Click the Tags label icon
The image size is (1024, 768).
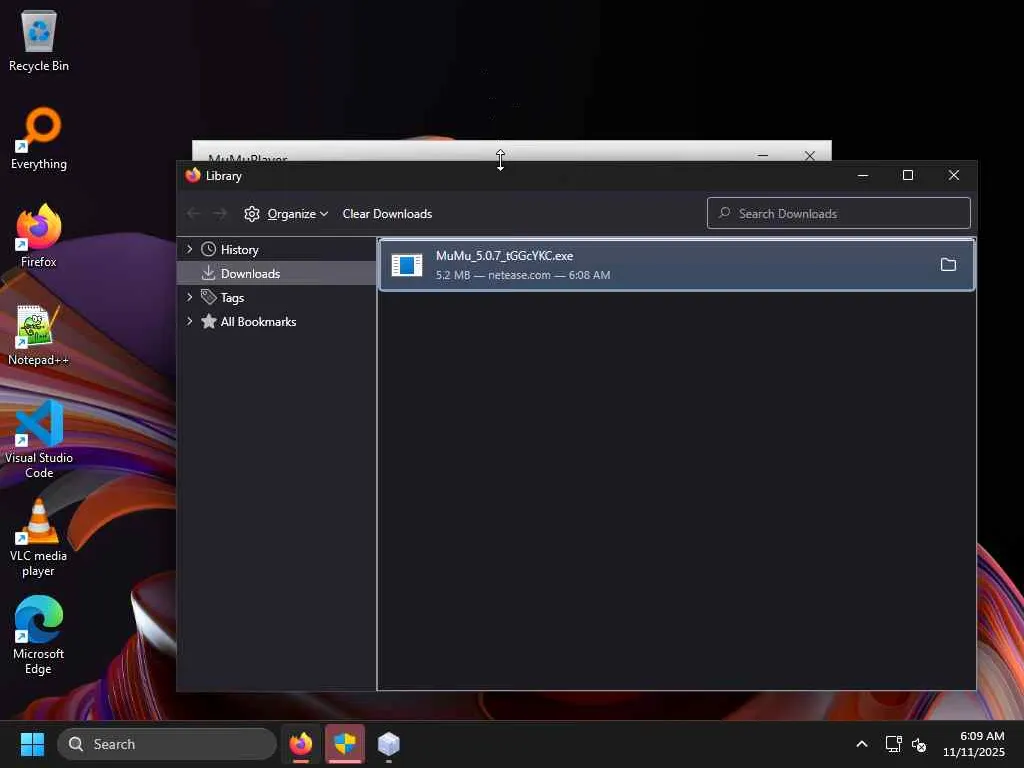click(208, 297)
